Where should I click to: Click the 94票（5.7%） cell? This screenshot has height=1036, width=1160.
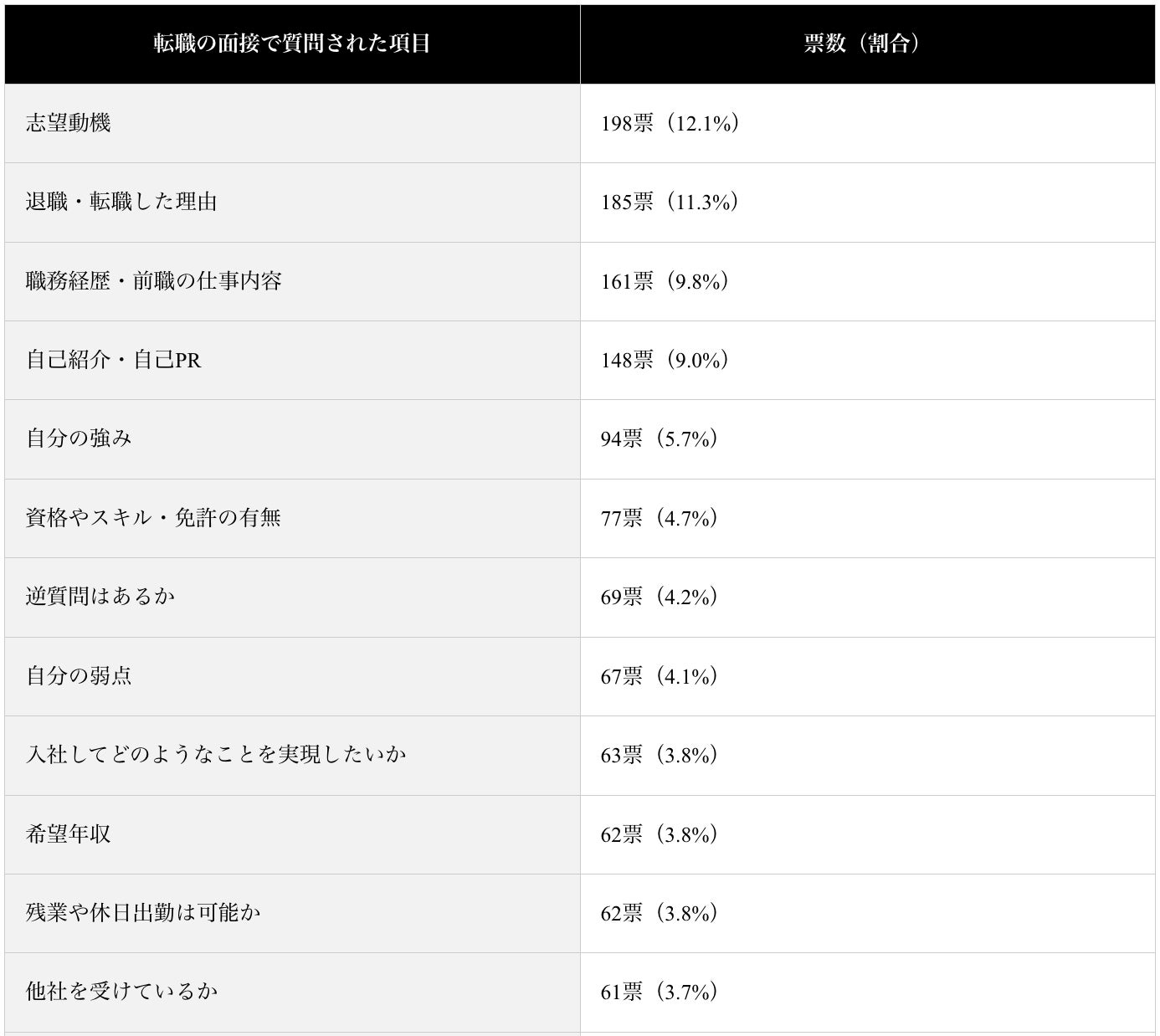click(x=659, y=439)
